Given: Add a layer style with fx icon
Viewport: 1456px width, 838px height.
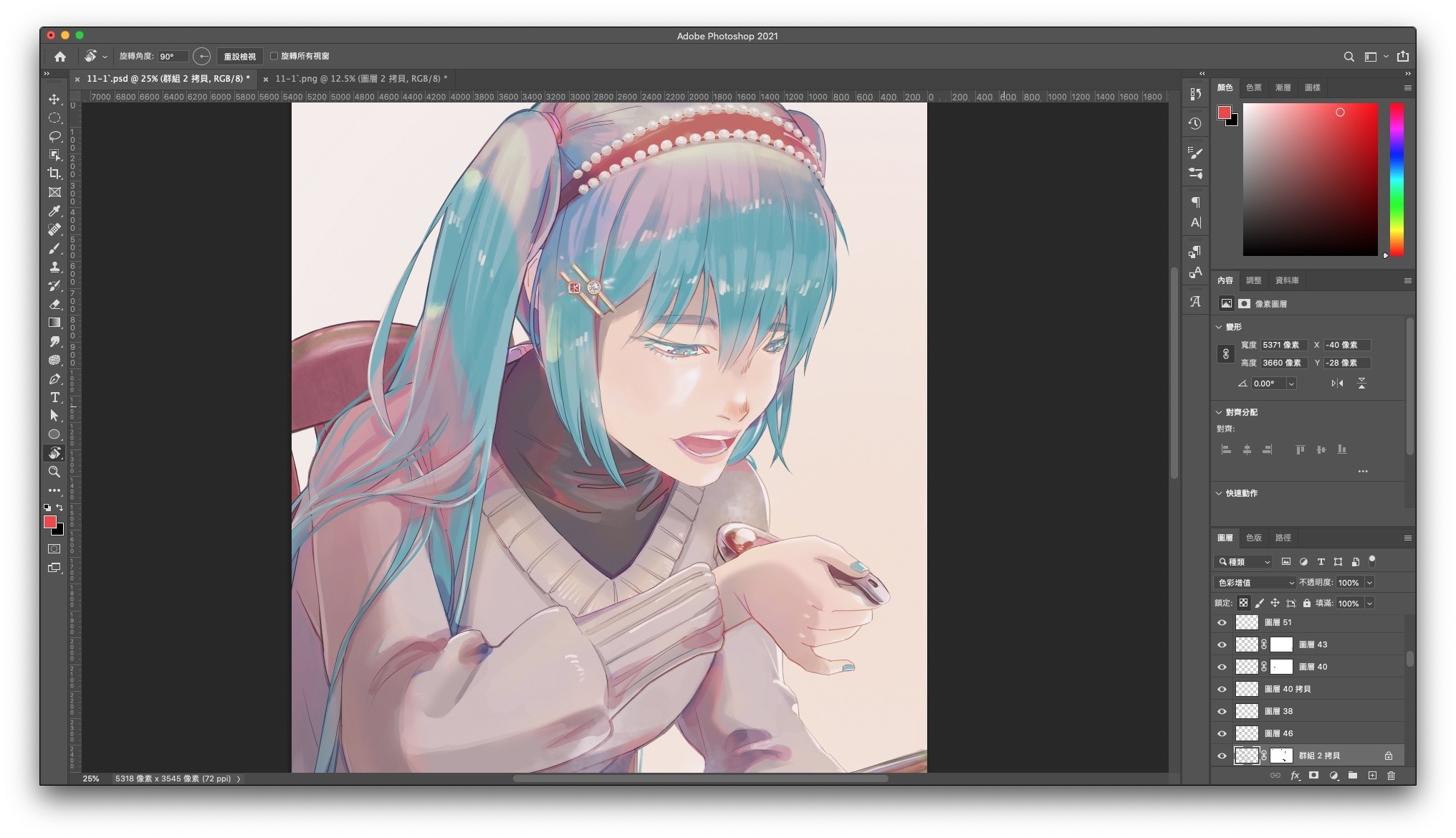Looking at the screenshot, I should (1295, 776).
